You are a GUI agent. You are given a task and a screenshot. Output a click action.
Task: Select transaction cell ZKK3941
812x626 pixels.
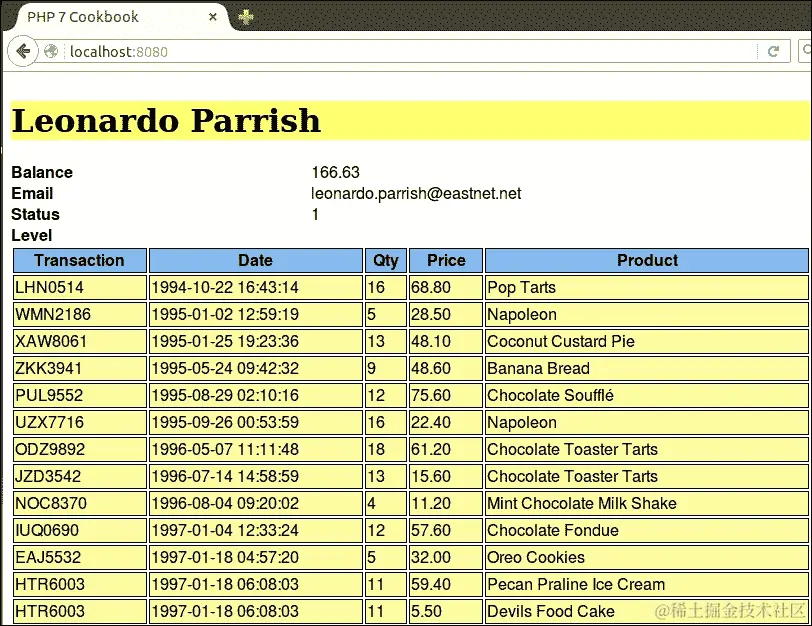pyautogui.click(x=80, y=368)
